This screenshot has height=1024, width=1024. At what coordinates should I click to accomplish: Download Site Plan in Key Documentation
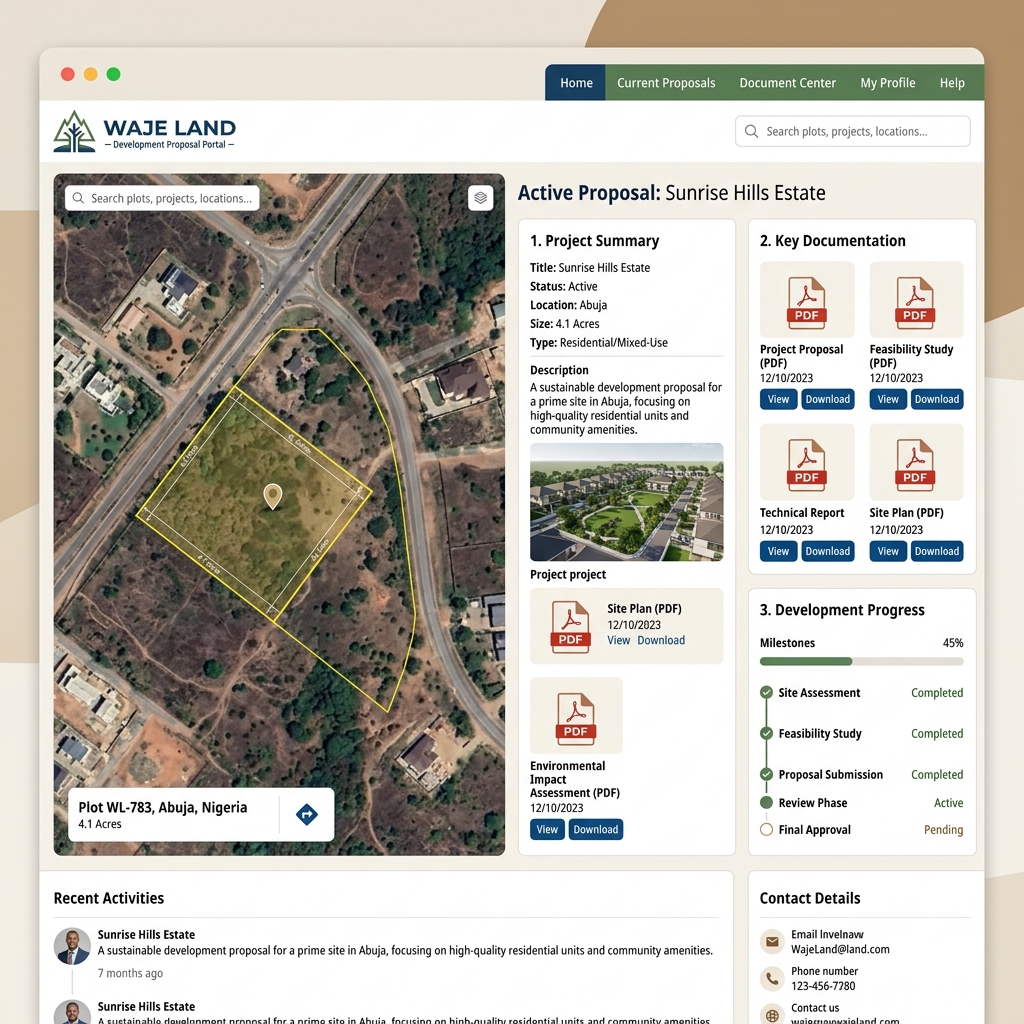(936, 551)
